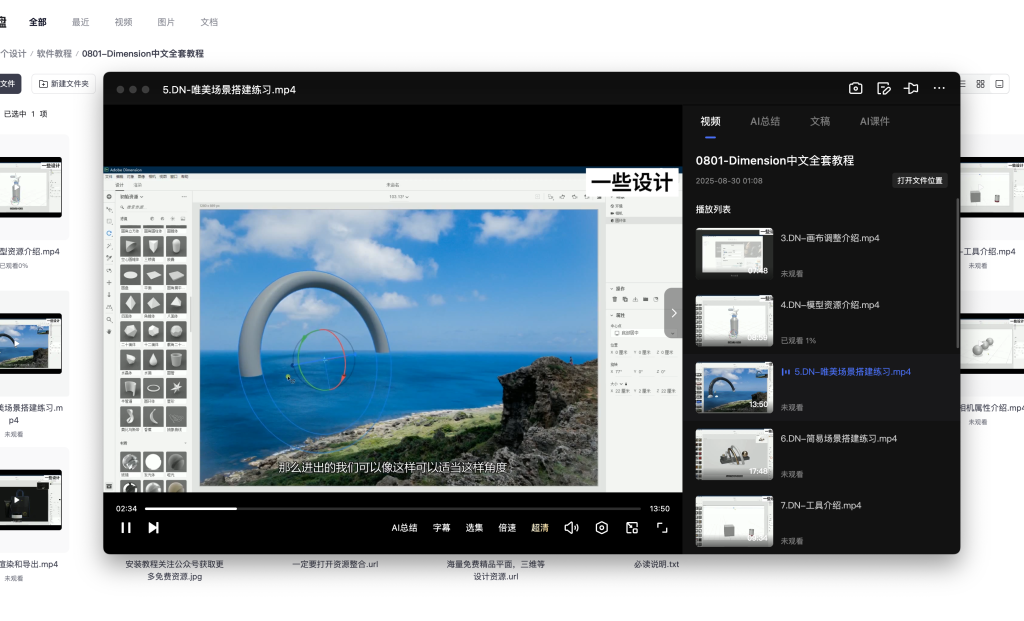Switch to the AI总结 side panel tab

765,121
